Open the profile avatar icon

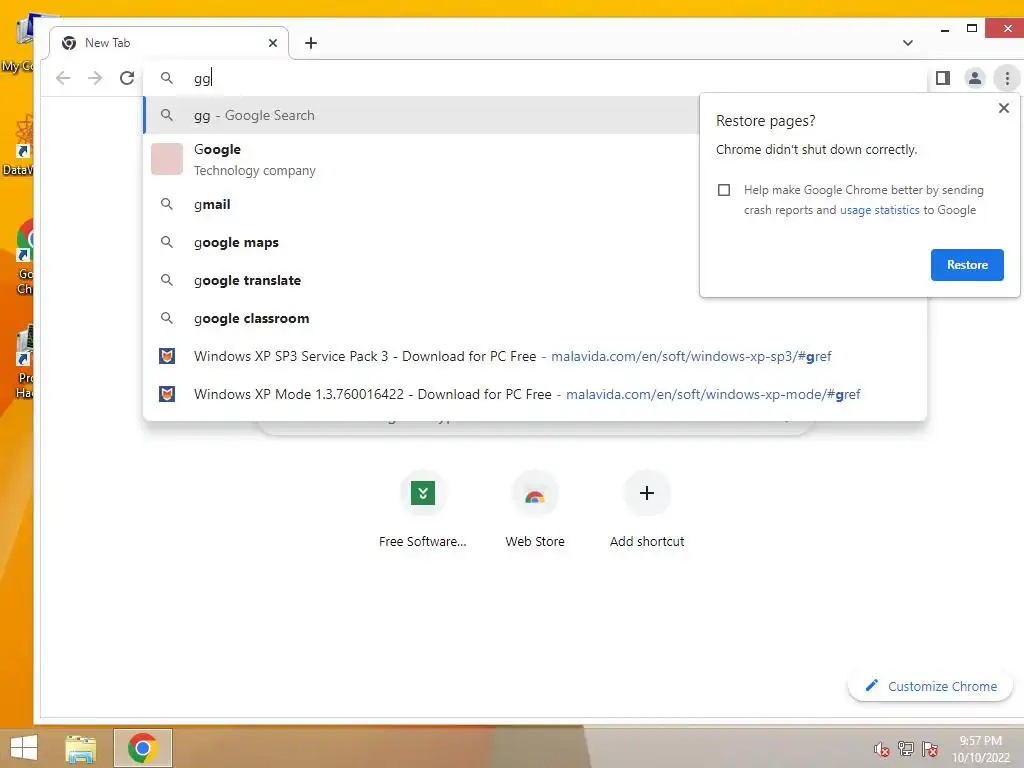pos(974,78)
